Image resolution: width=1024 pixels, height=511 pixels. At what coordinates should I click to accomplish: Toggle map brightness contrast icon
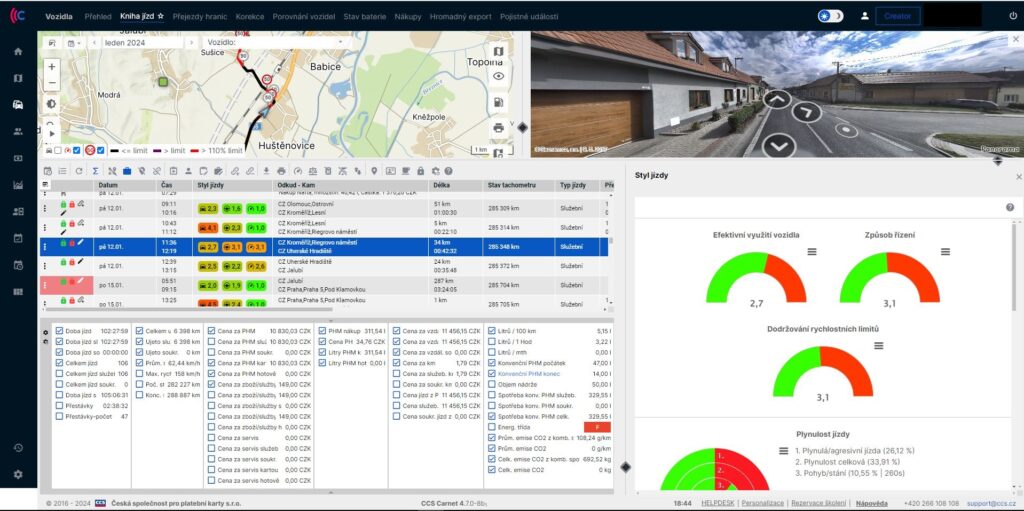[52, 104]
